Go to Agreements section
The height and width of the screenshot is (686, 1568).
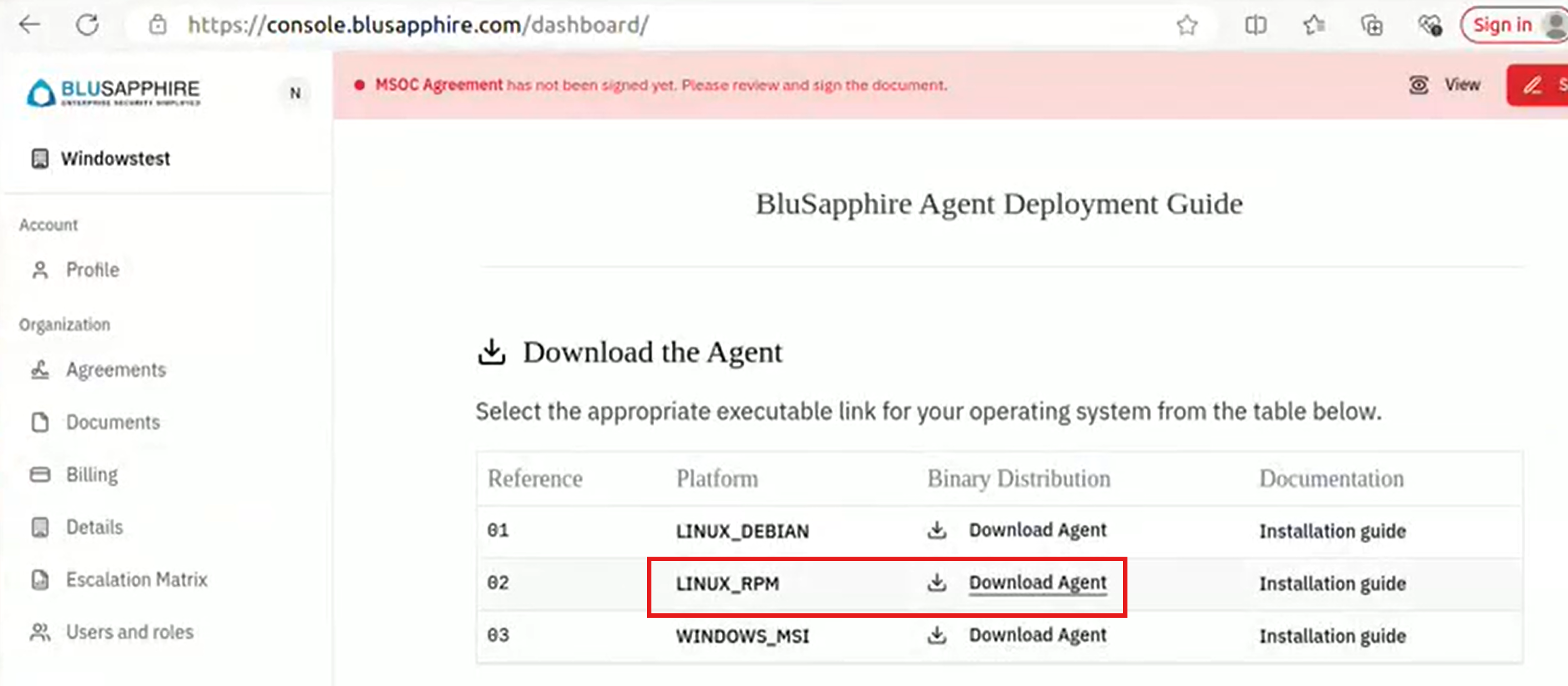point(115,370)
